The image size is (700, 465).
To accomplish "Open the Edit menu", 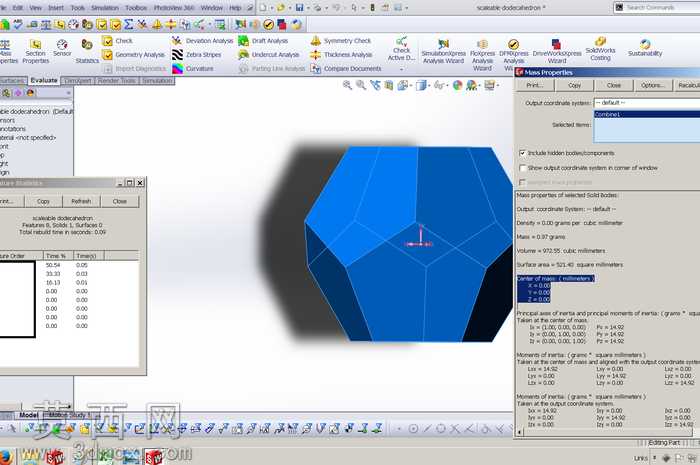I will [x=17, y=8].
